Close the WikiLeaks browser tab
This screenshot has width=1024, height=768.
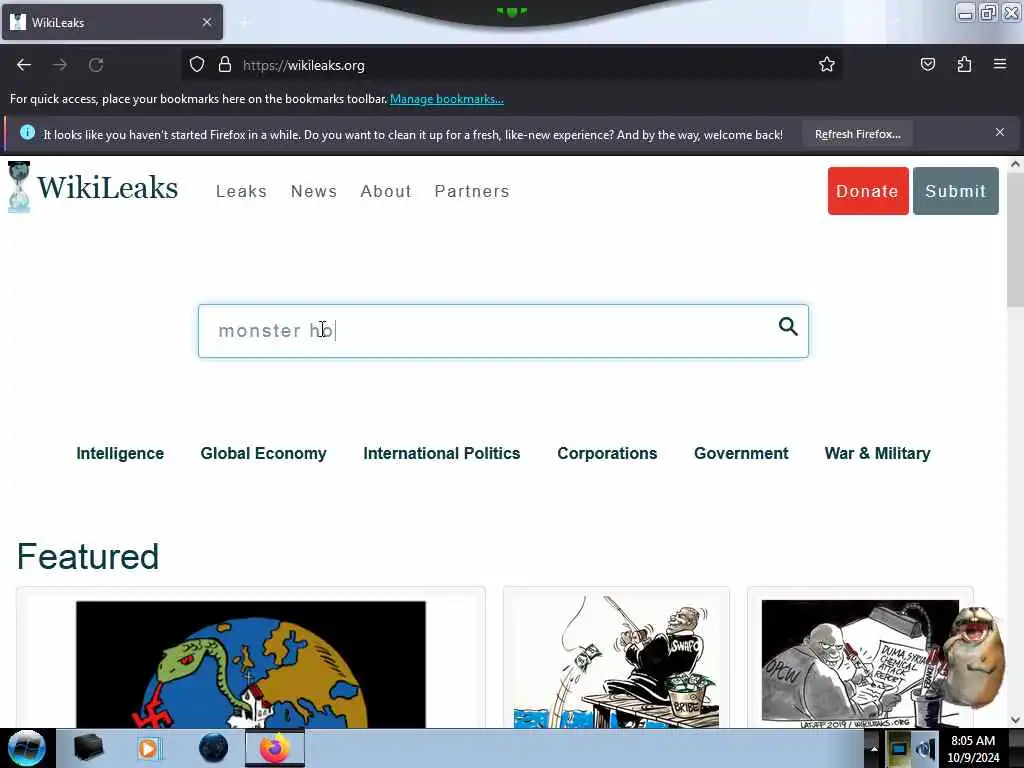pos(207,22)
